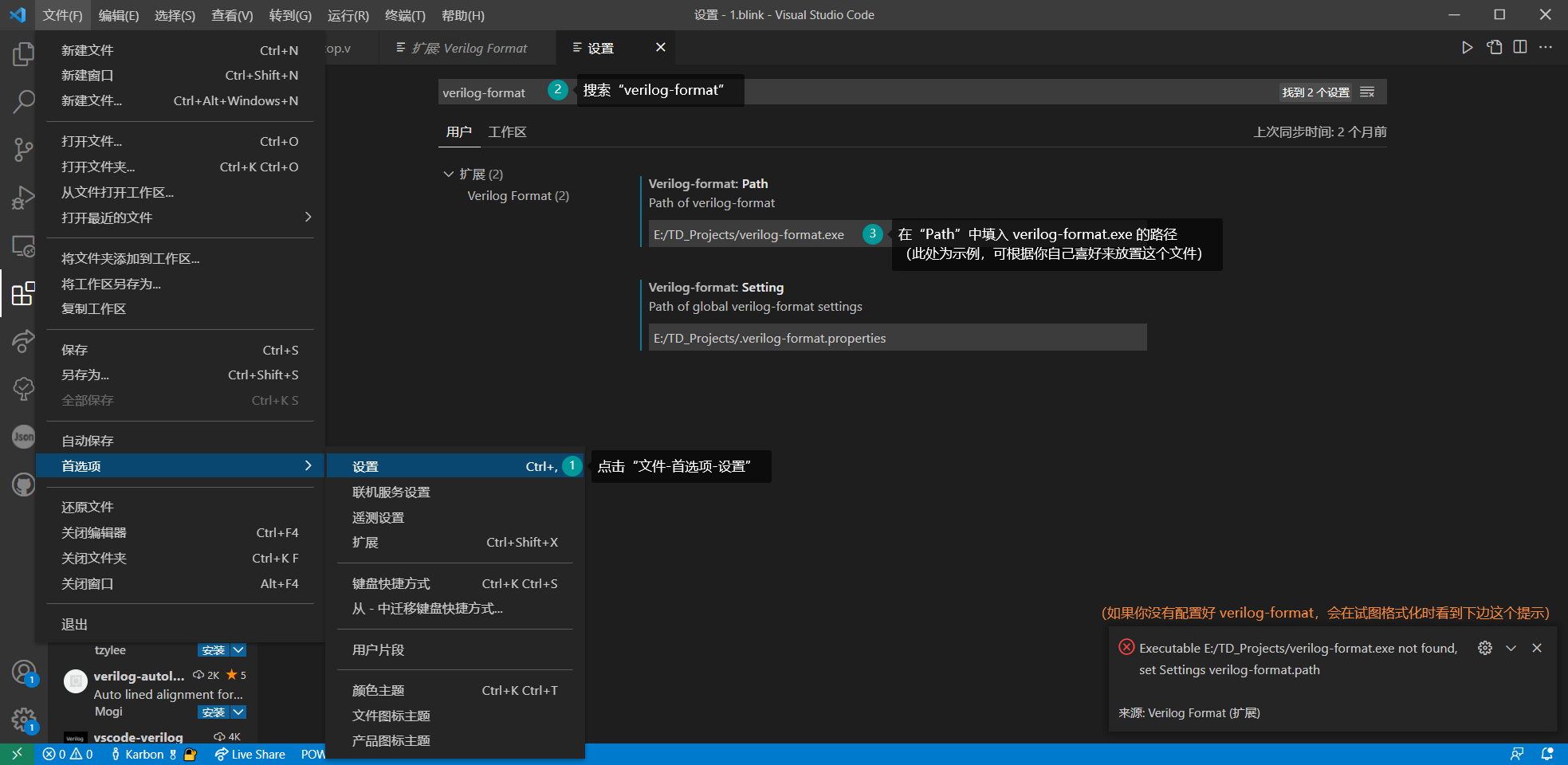Click feedback icon in status bar
Image resolution: width=1568 pixels, height=765 pixels.
[x=1517, y=754]
